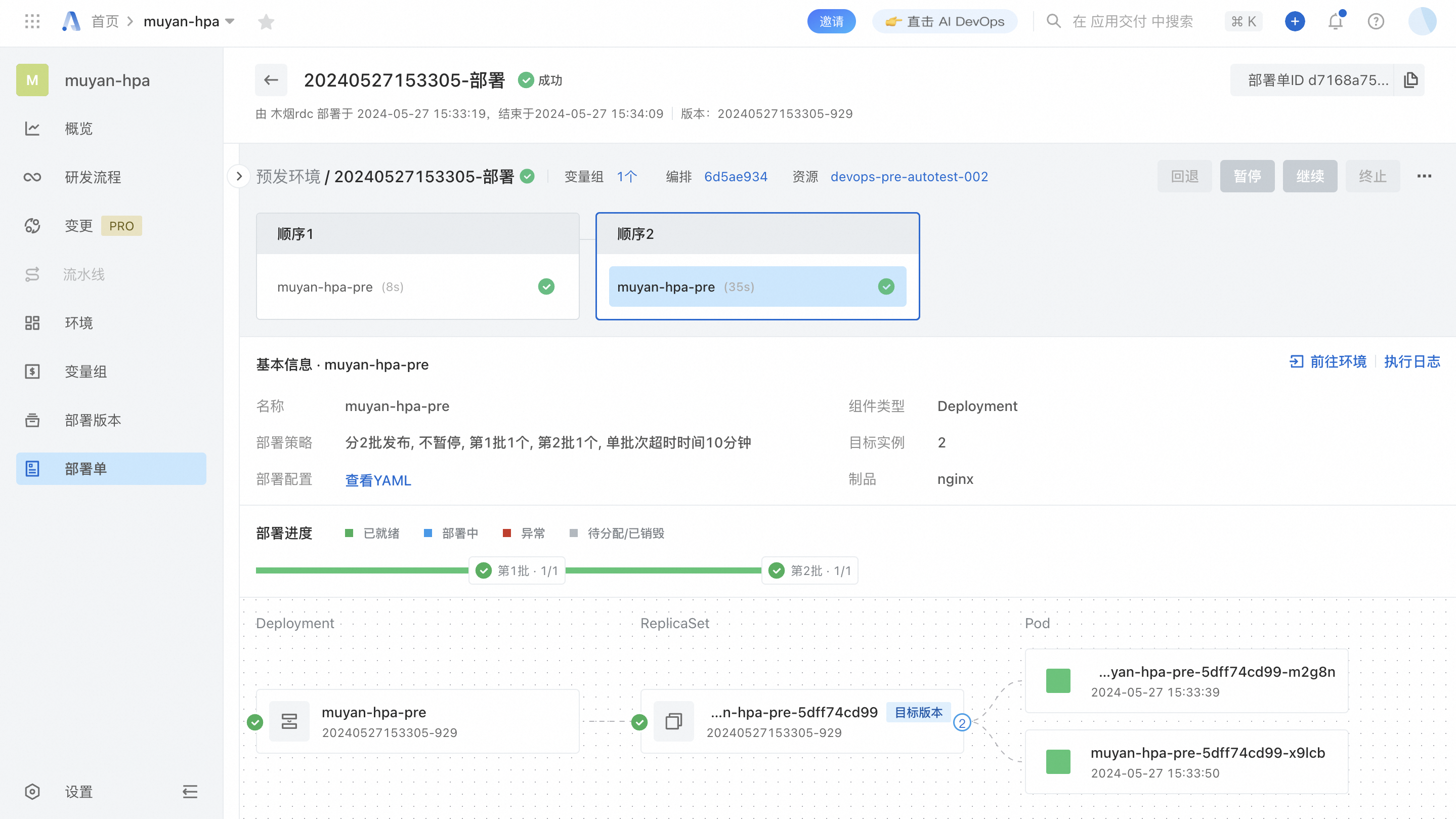
Task: Open resource devops-pre-autotest-002 link
Action: pyautogui.click(x=909, y=177)
